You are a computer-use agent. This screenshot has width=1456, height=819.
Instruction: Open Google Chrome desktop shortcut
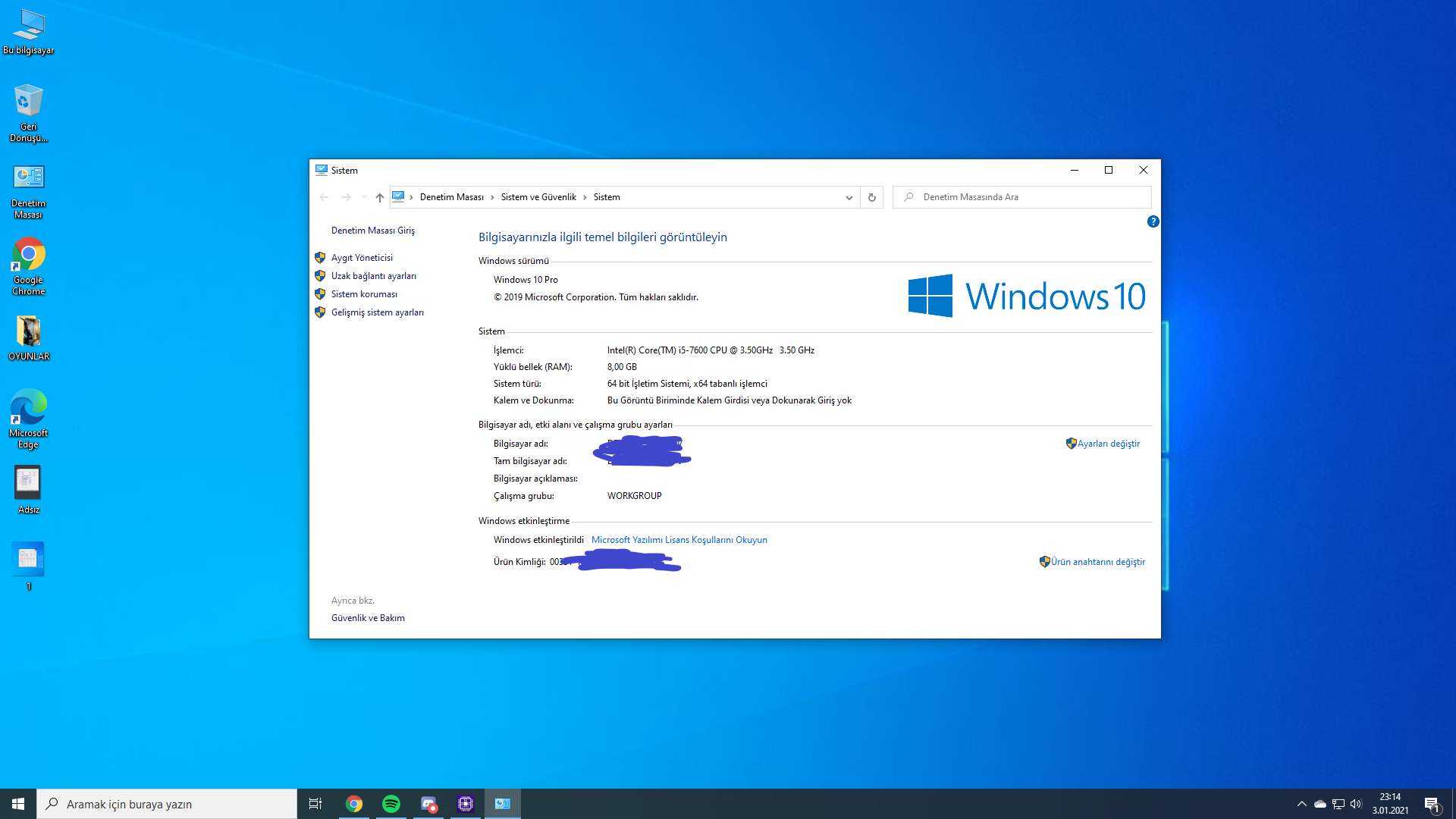point(28,265)
